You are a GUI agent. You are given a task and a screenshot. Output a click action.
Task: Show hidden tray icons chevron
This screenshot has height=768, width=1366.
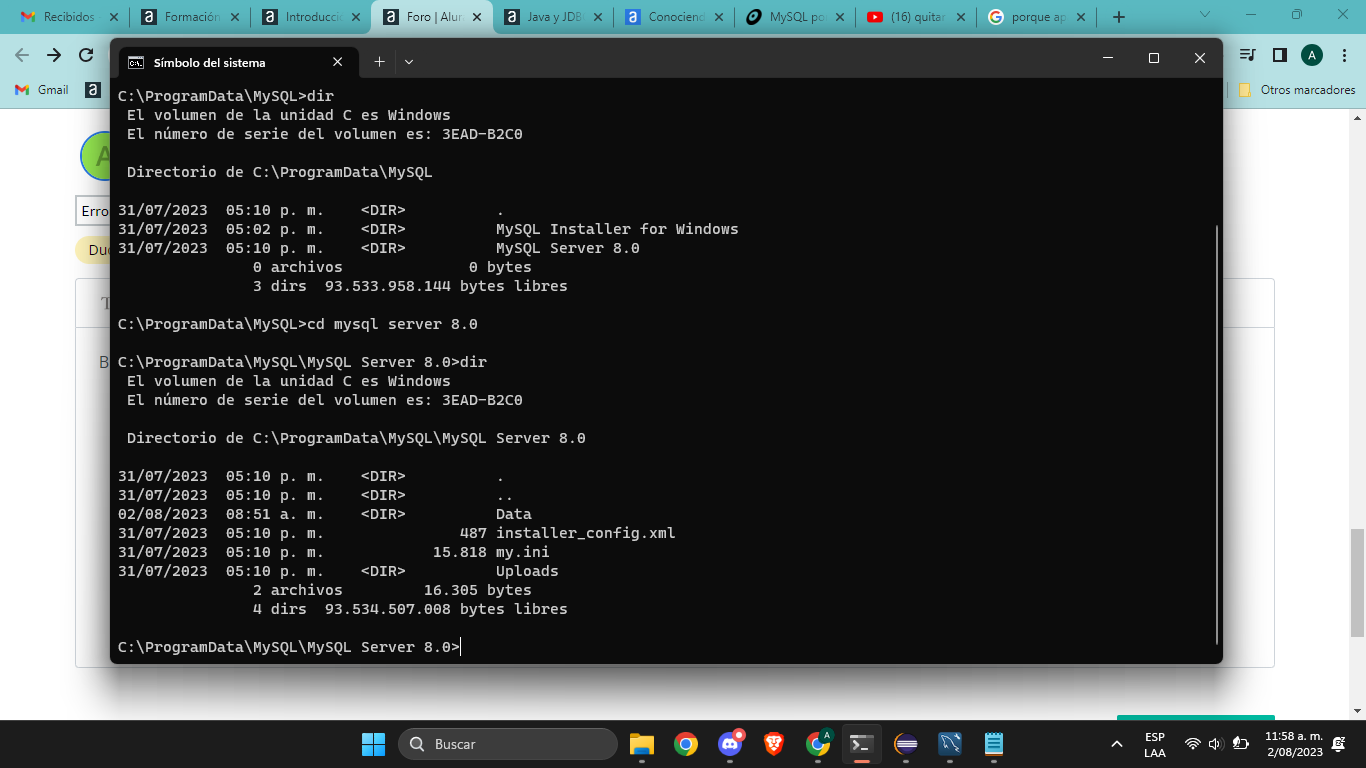[1117, 744]
